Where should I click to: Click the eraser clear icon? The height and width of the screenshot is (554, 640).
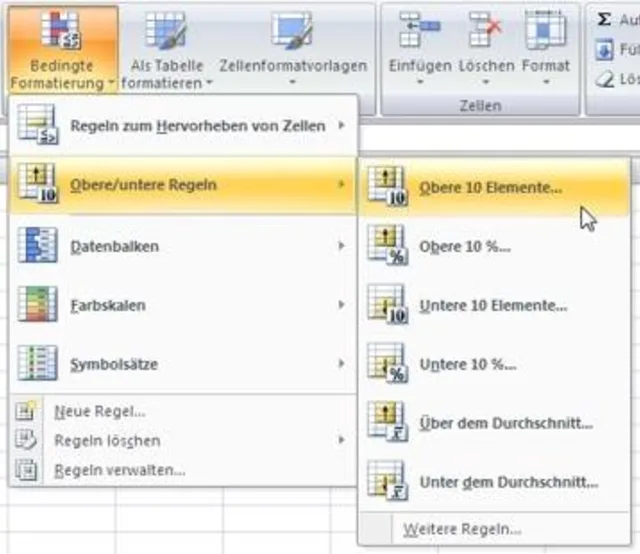coord(604,79)
